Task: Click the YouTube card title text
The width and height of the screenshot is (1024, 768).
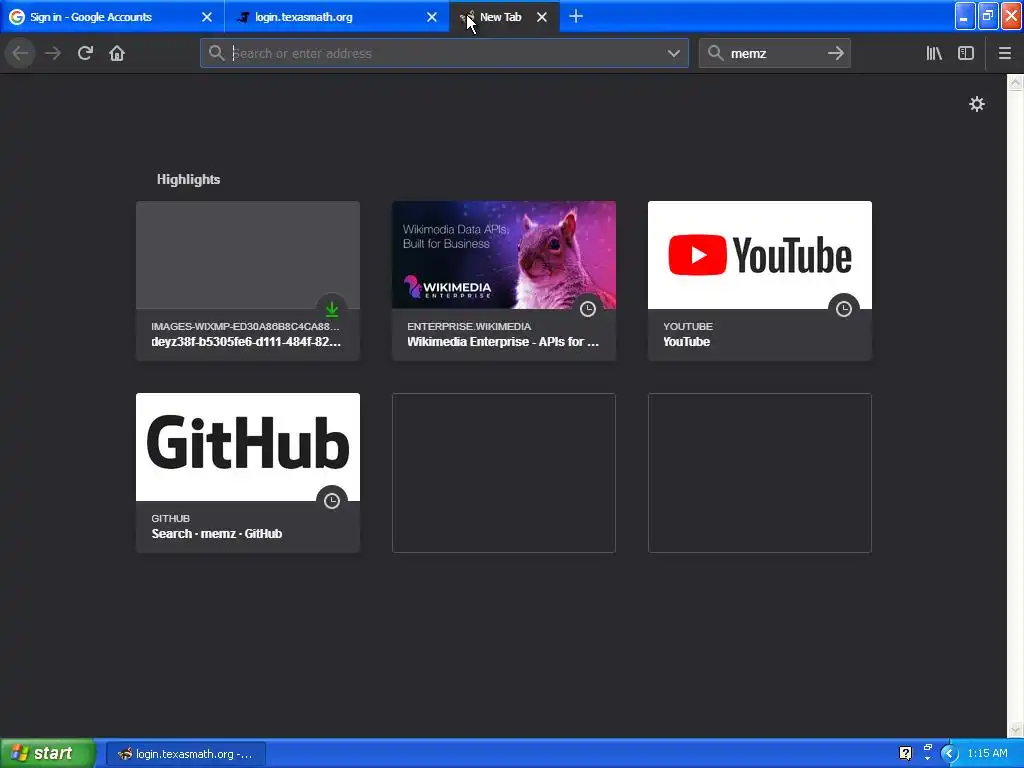Action: [686, 342]
